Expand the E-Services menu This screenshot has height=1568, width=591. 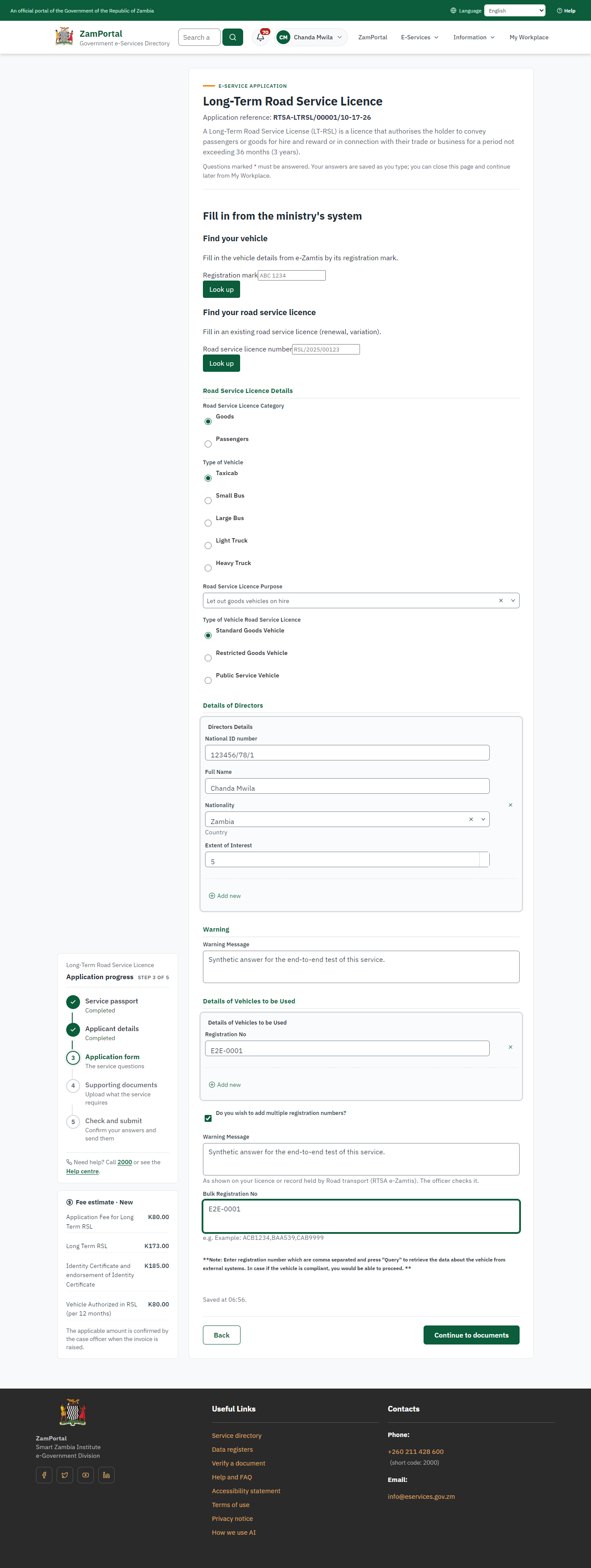click(420, 37)
